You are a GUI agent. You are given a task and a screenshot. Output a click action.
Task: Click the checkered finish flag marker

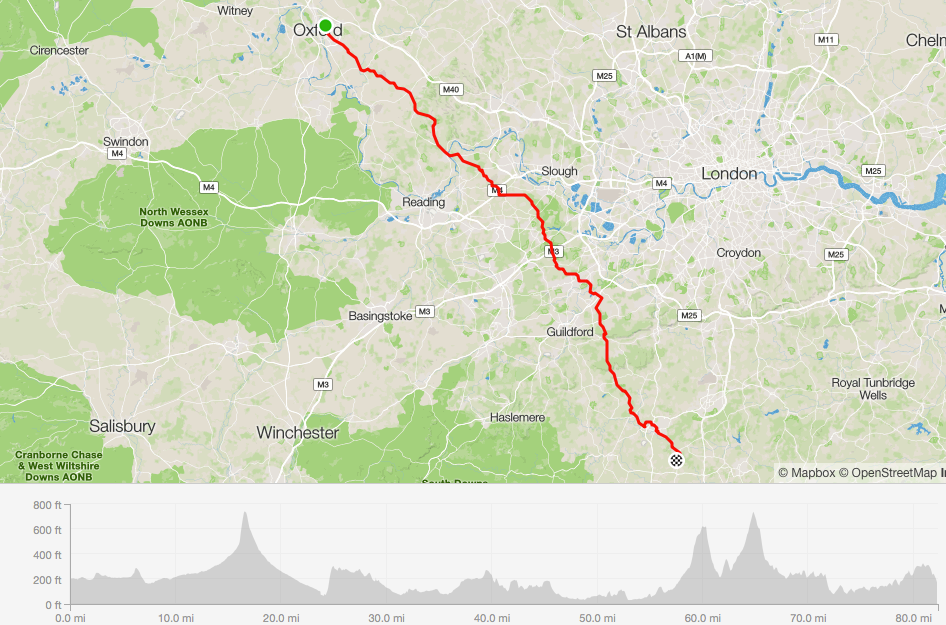click(676, 461)
